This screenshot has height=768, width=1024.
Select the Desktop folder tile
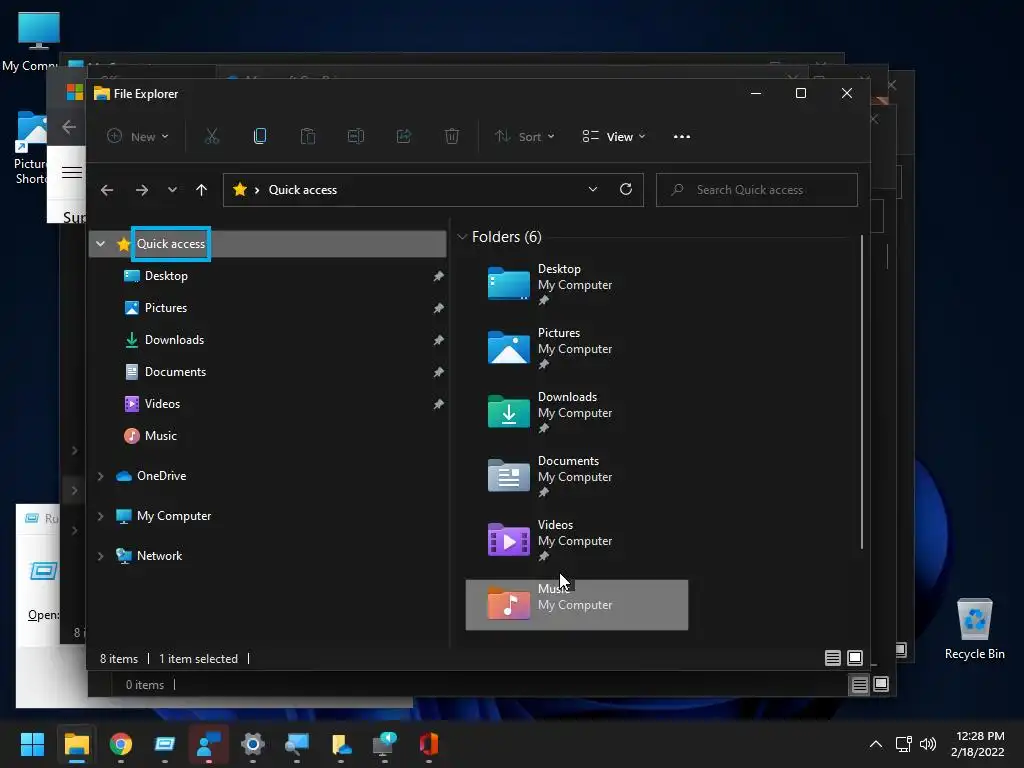[577, 285]
